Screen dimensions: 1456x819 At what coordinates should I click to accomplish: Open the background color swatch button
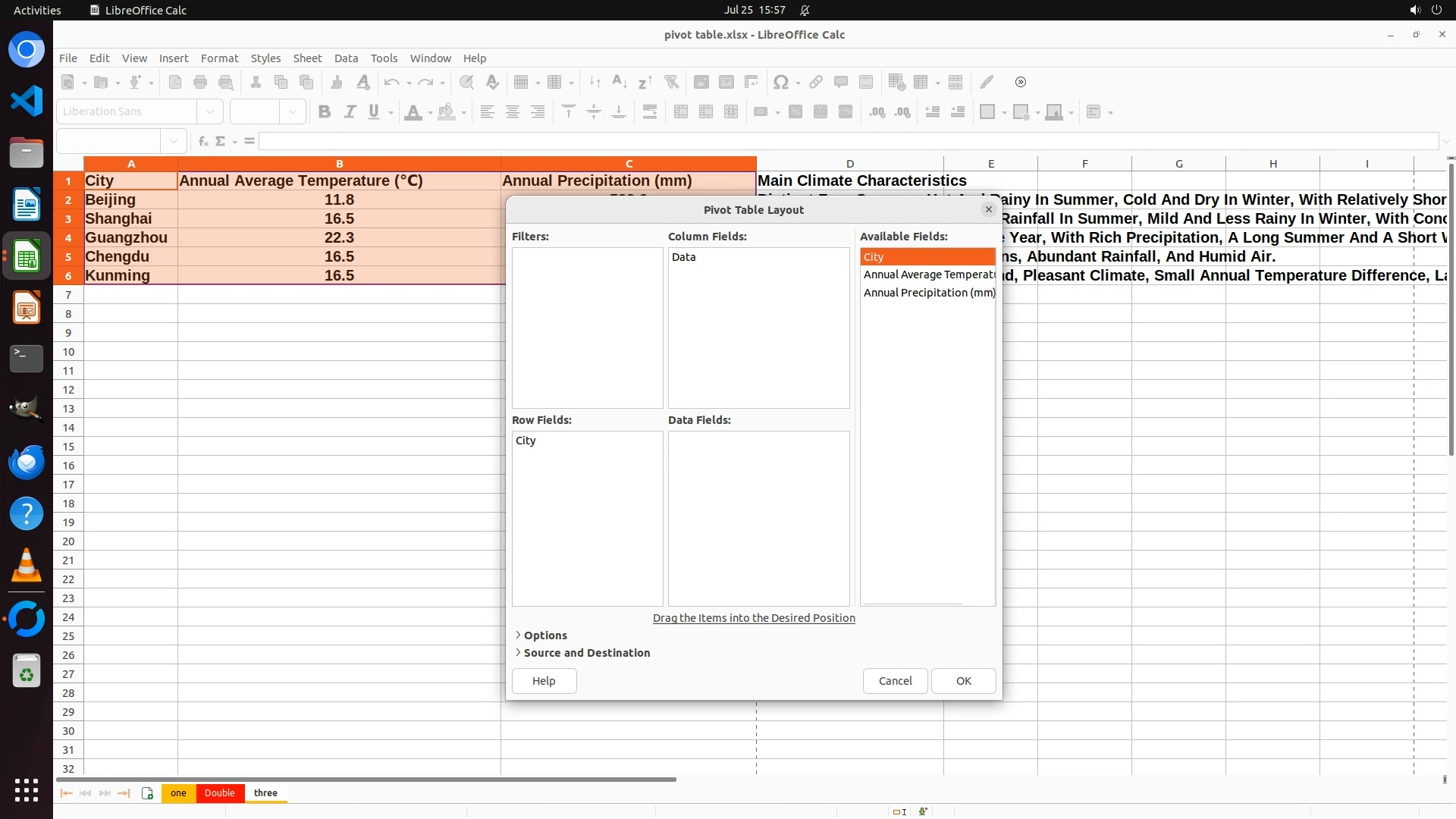coord(447,111)
